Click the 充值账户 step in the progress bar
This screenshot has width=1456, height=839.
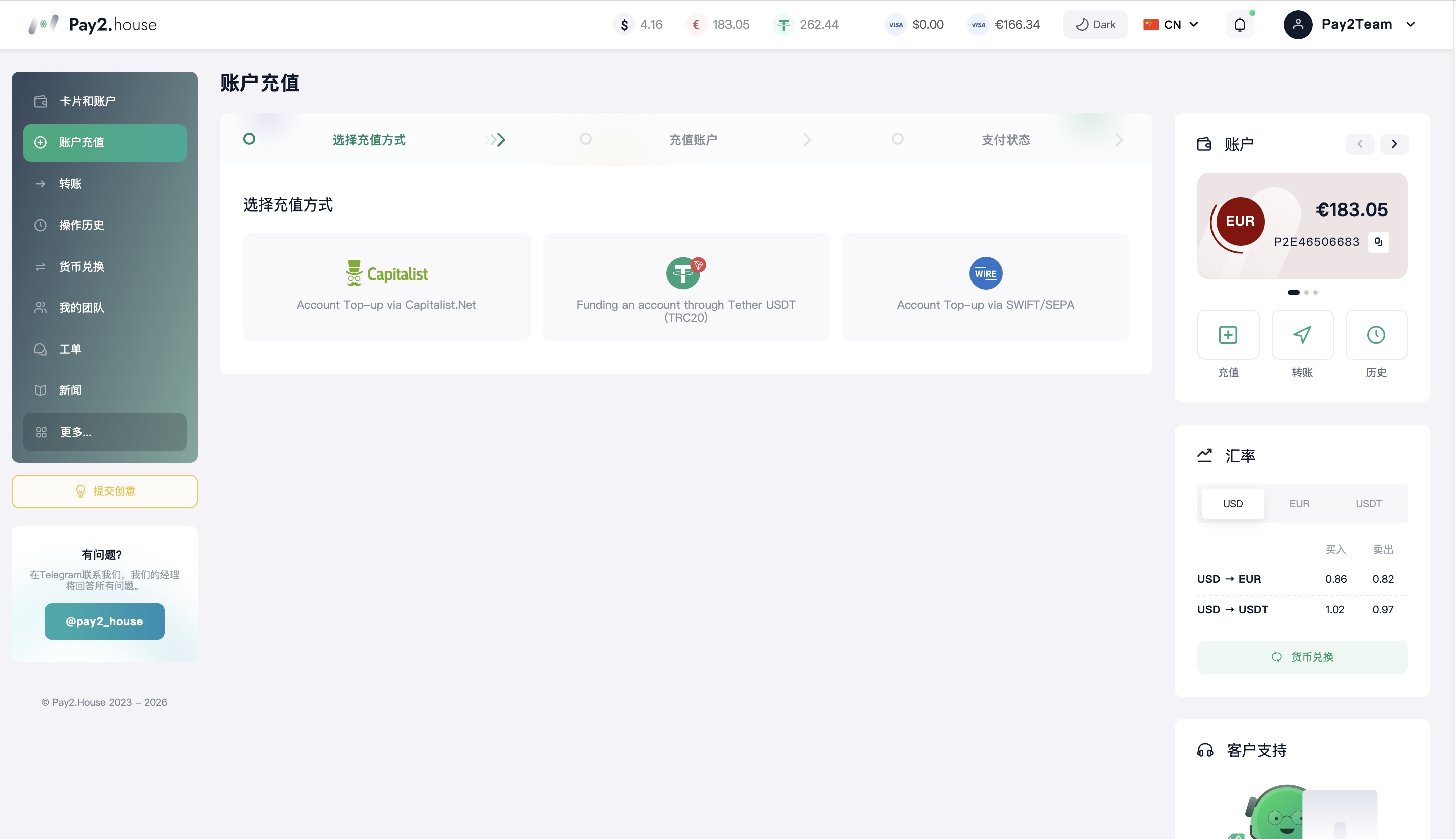[693, 140]
